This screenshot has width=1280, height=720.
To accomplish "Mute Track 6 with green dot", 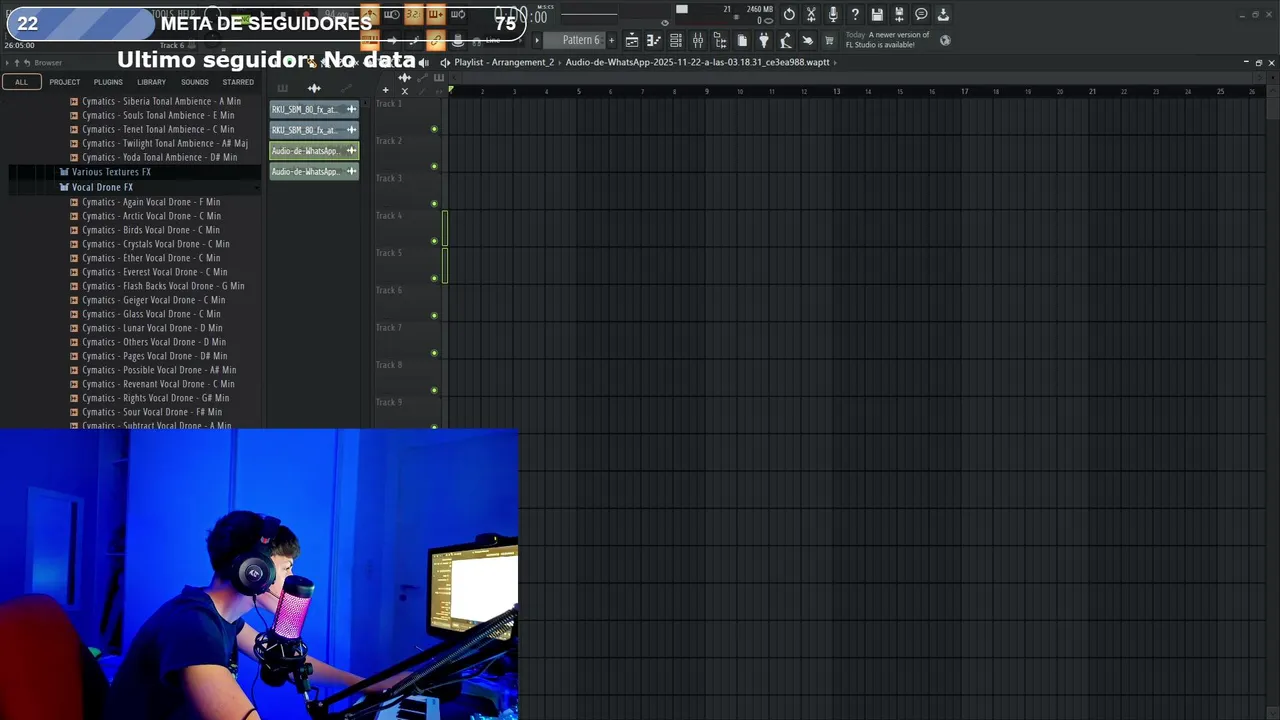I will (434, 315).
